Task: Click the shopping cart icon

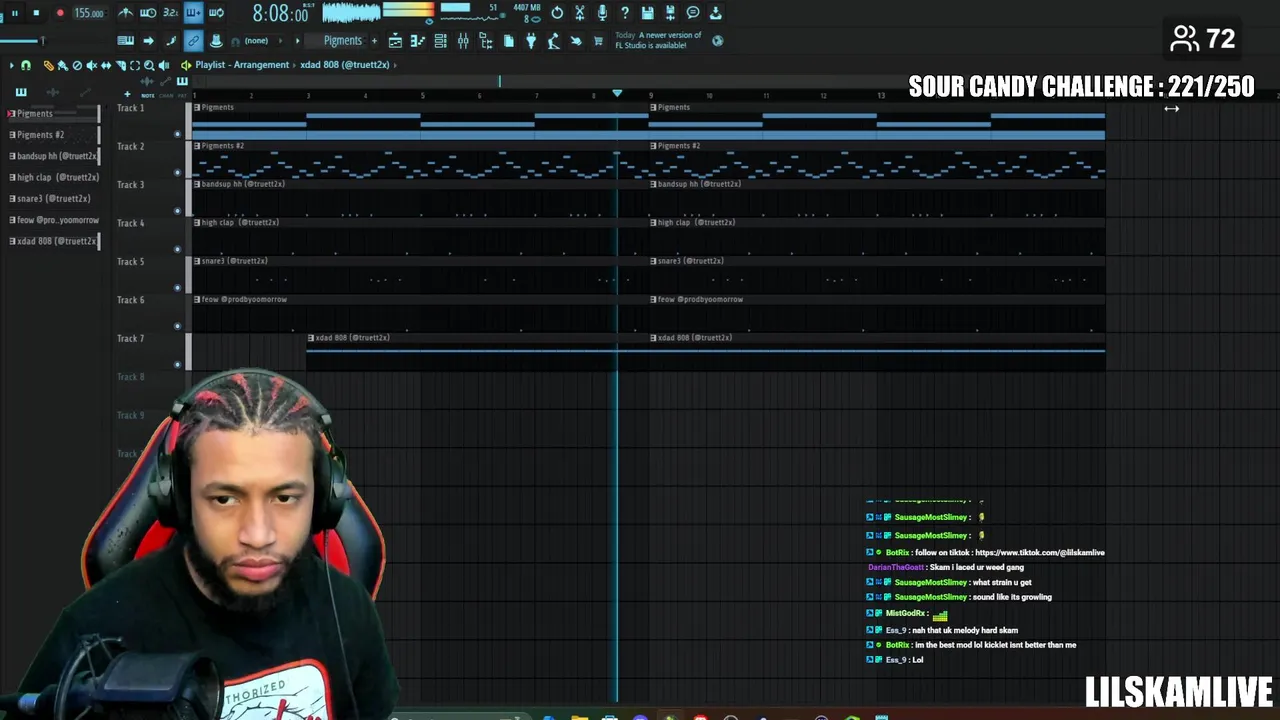Action: [x=598, y=41]
